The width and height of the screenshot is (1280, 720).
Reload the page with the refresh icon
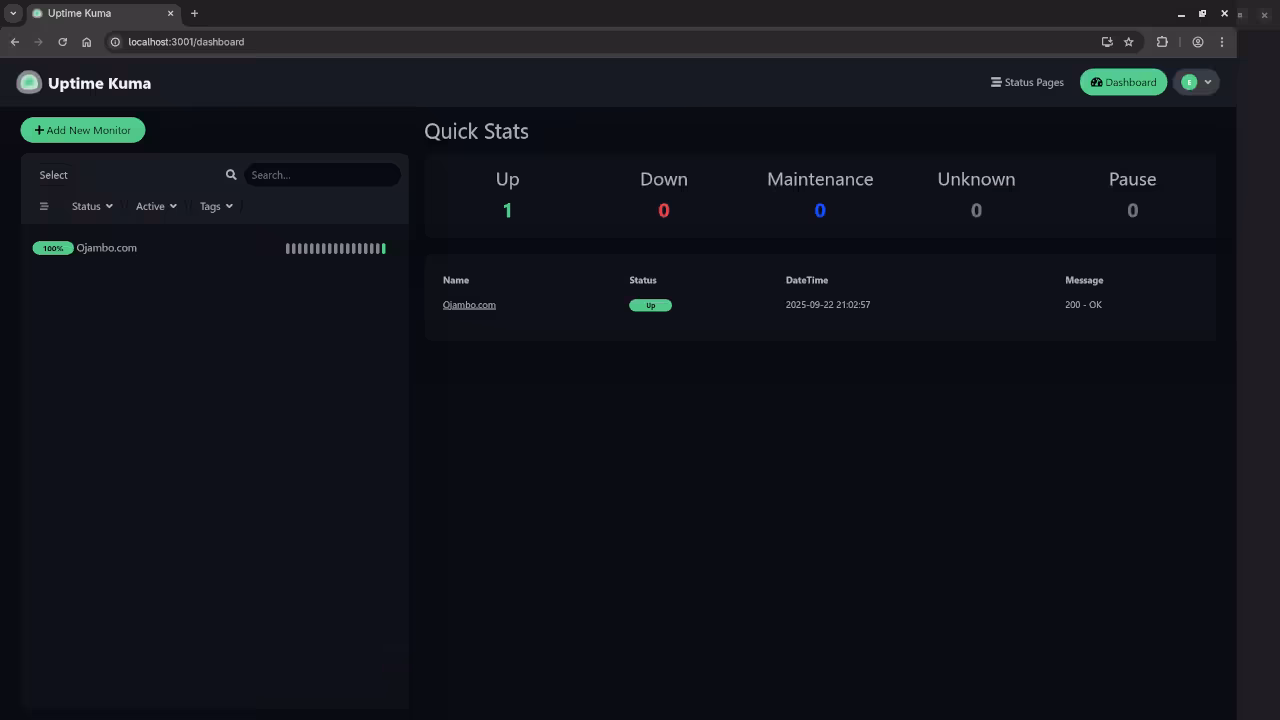point(63,42)
